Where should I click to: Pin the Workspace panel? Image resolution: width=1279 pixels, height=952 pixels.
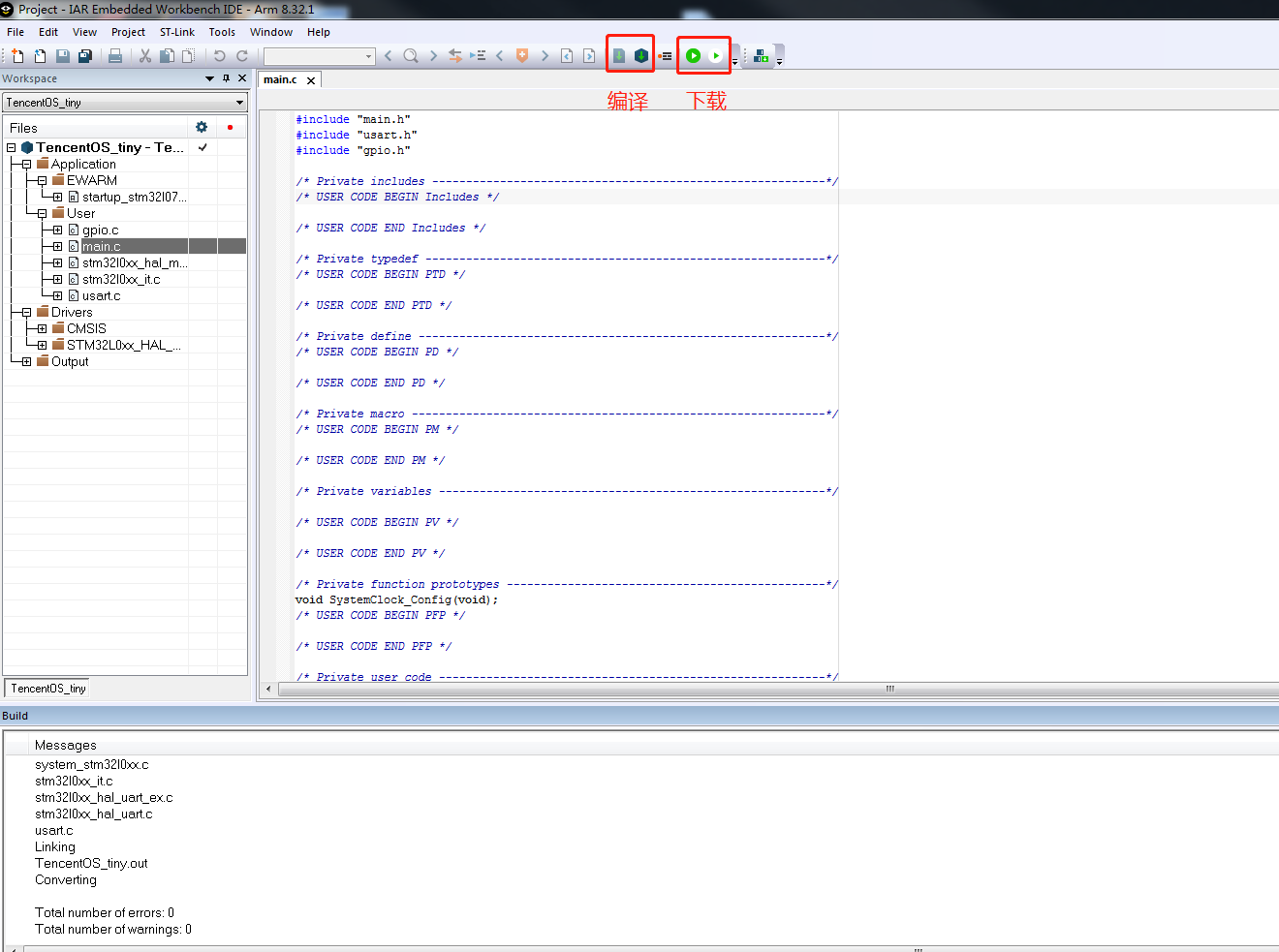point(227,78)
